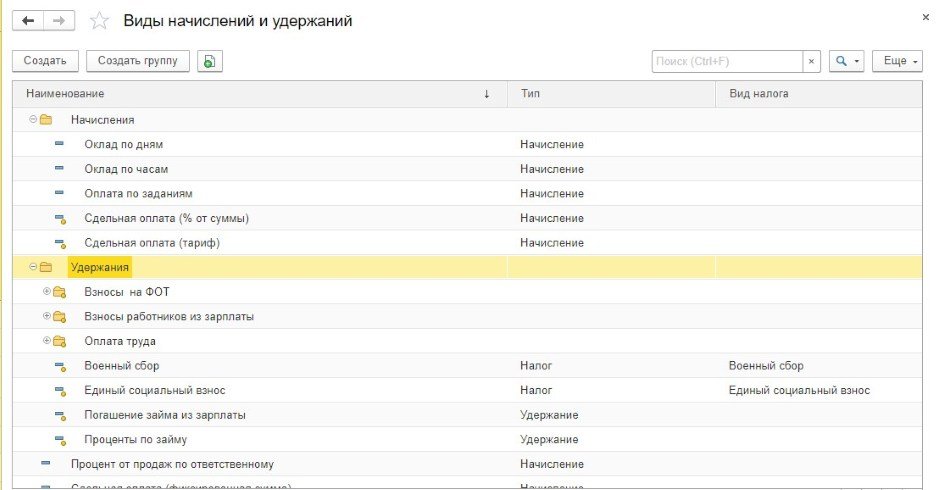Select the Оклад по дням row
The height and width of the screenshot is (490, 940).
coord(468,145)
